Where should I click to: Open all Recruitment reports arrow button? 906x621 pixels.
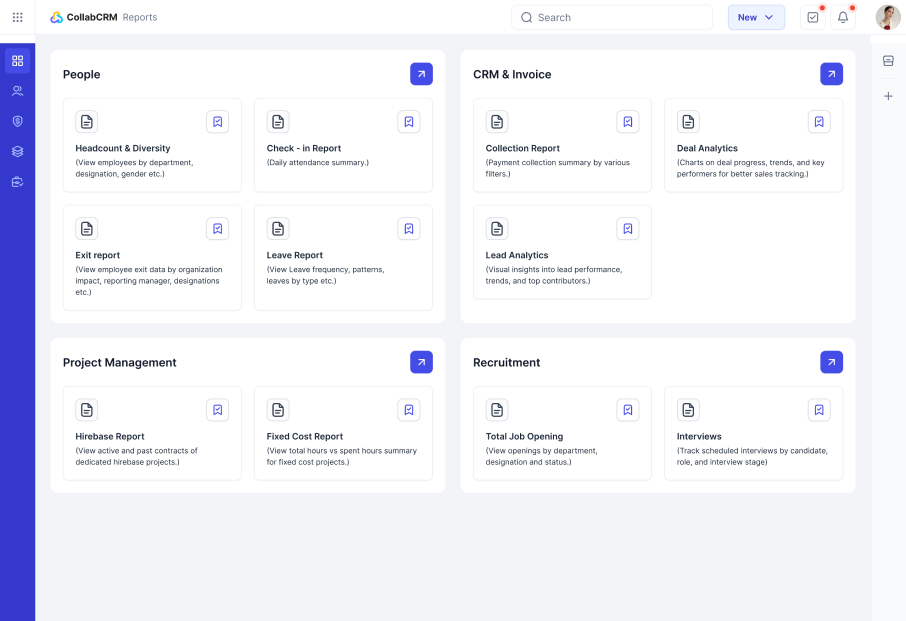[x=831, y=362]
